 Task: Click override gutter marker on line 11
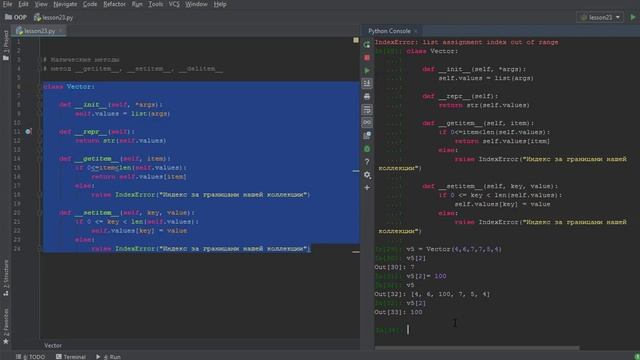click(x=28, y=131)
